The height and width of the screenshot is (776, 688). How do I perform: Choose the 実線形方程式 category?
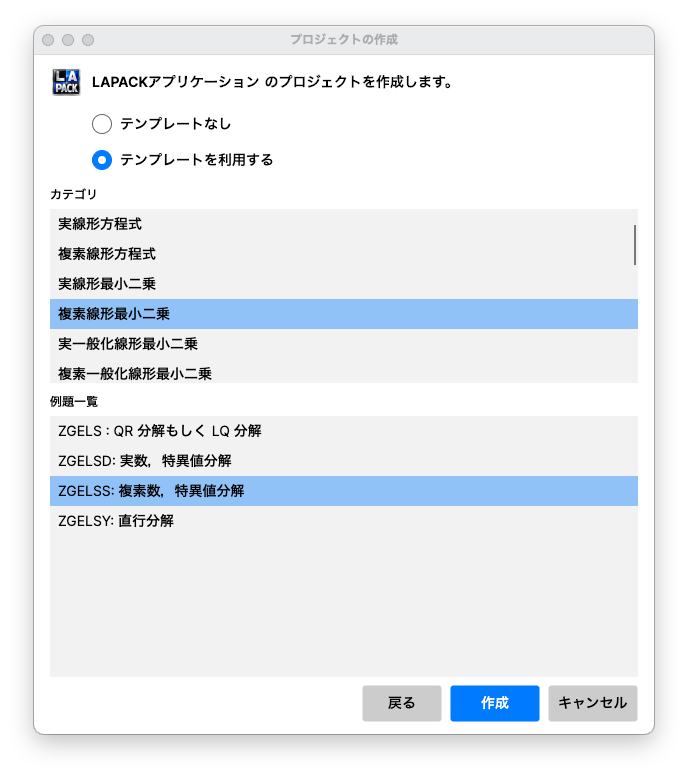click(x=344, y=224)
